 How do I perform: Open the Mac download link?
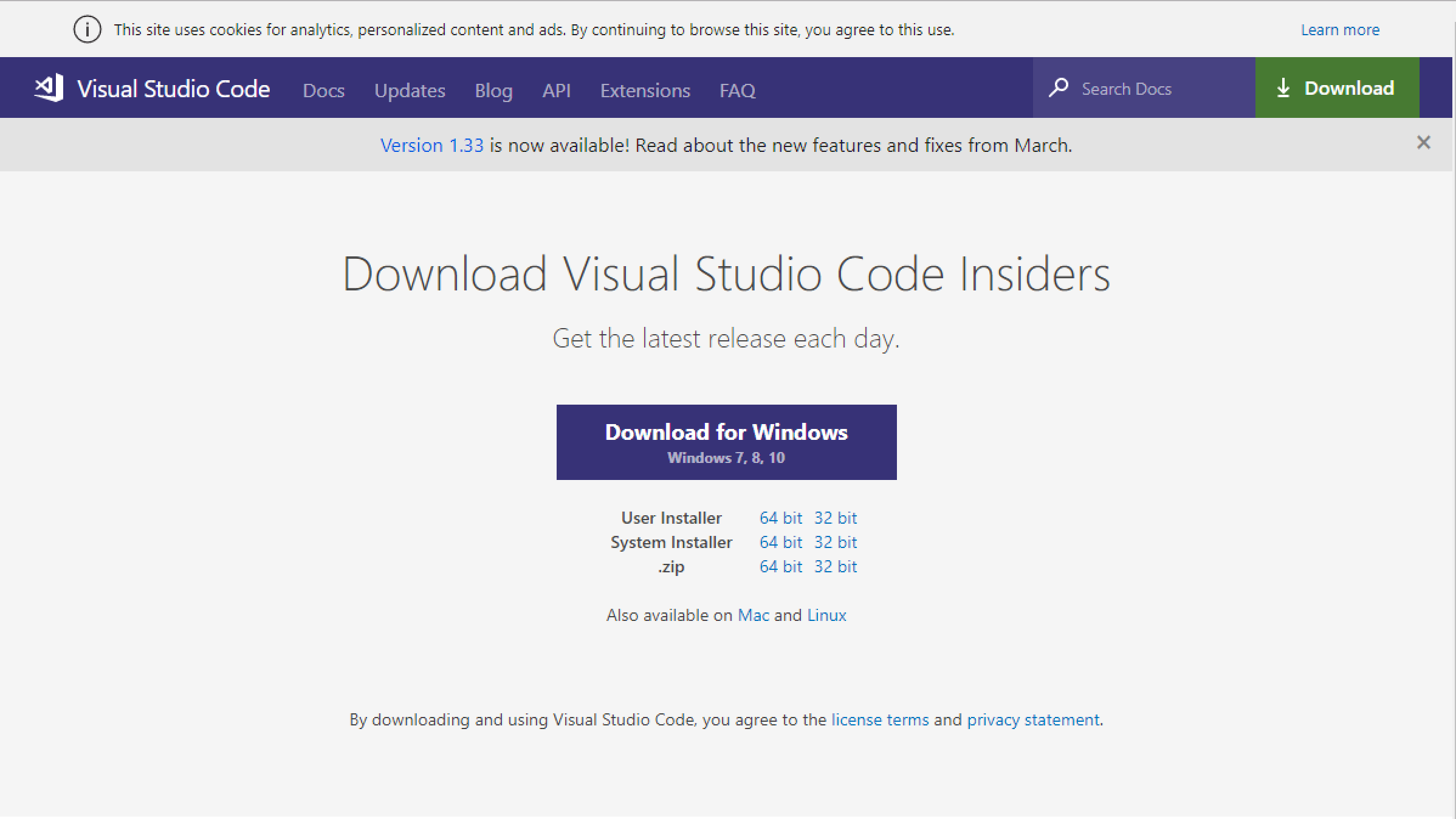[754, 615]
